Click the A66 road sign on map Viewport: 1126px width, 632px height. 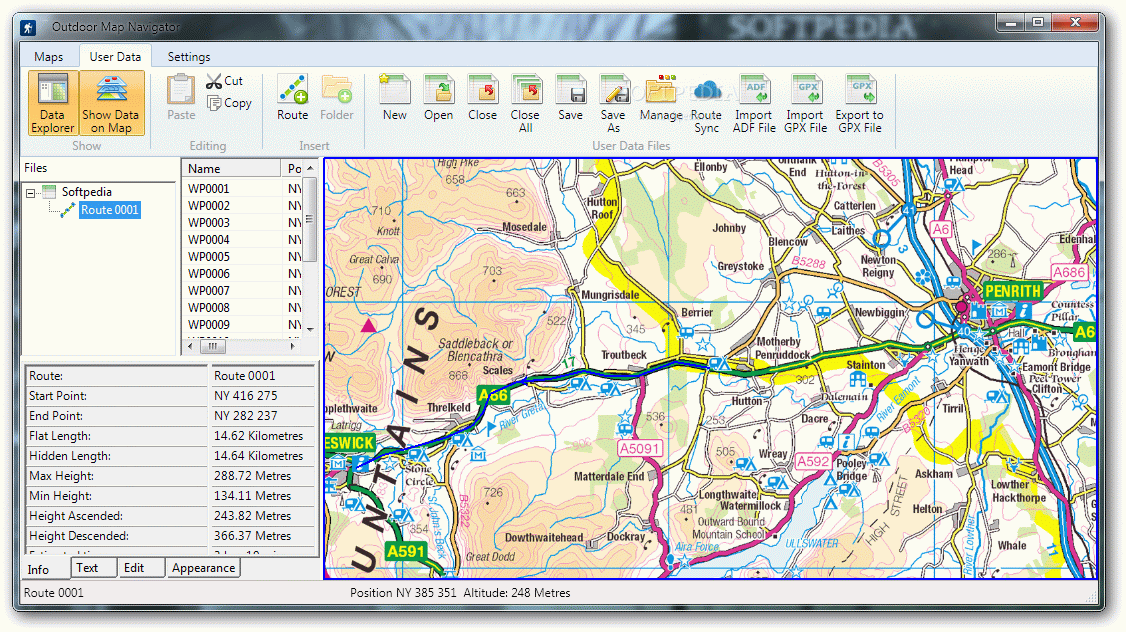coord(493,395)
